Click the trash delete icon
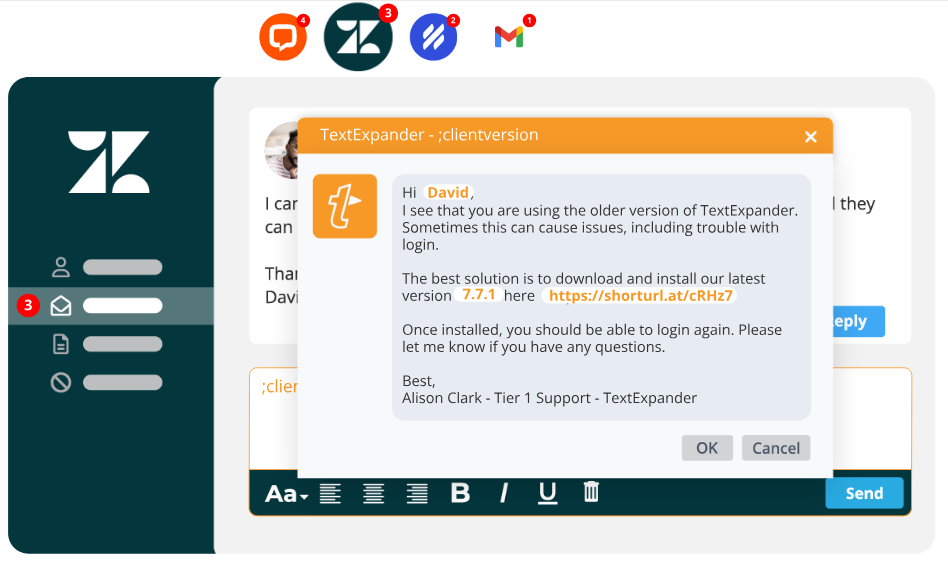The height and width of the screenshot is (562, 948). (x=591, y=492)
